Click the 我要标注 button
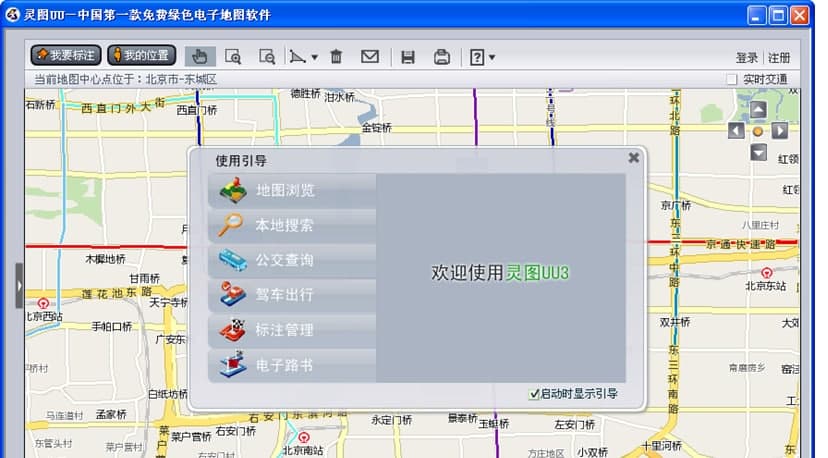Screen dimensions: 828x458 67,55
